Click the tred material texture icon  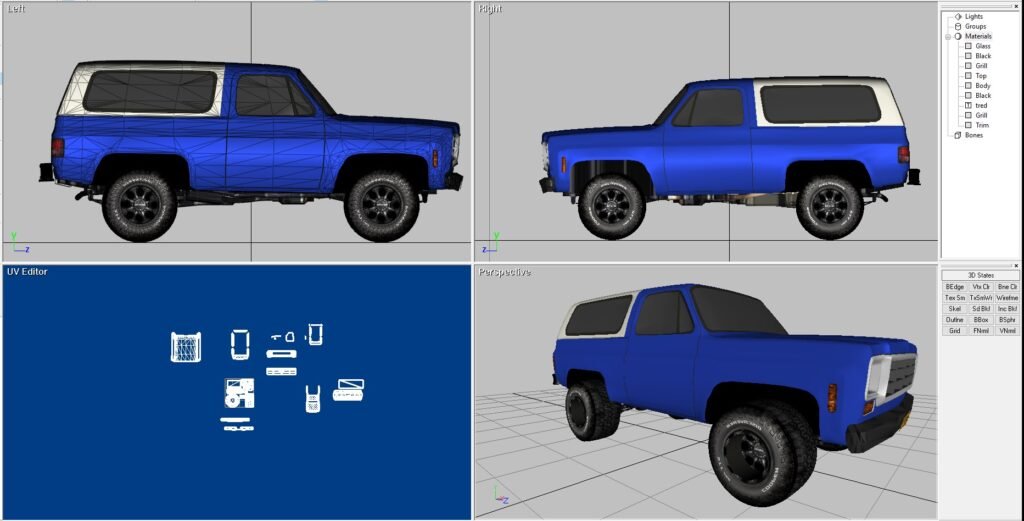point(968,105)
